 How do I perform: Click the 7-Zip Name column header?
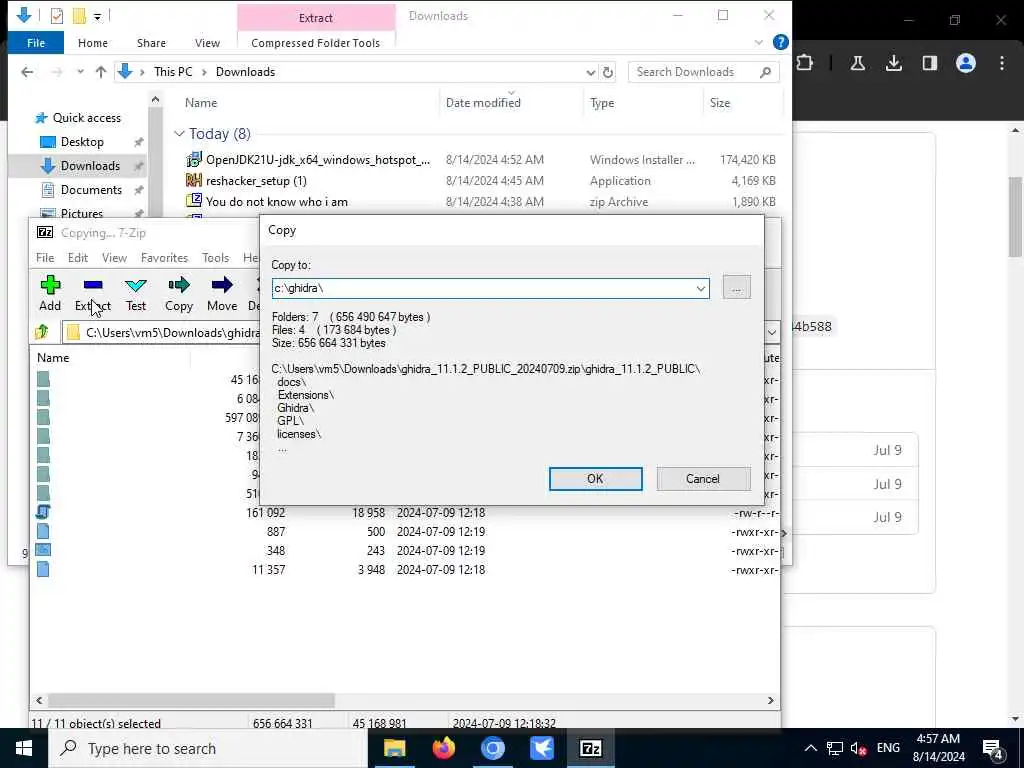coord(53,358)
